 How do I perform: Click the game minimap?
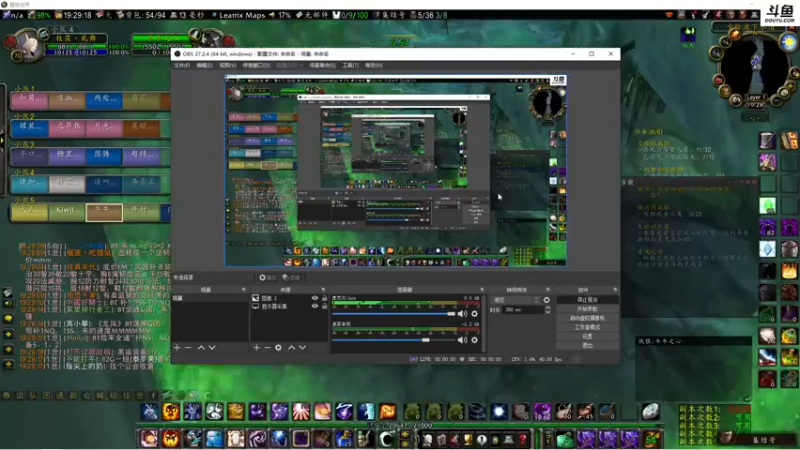pyautogui.click(x=755, y=66)
